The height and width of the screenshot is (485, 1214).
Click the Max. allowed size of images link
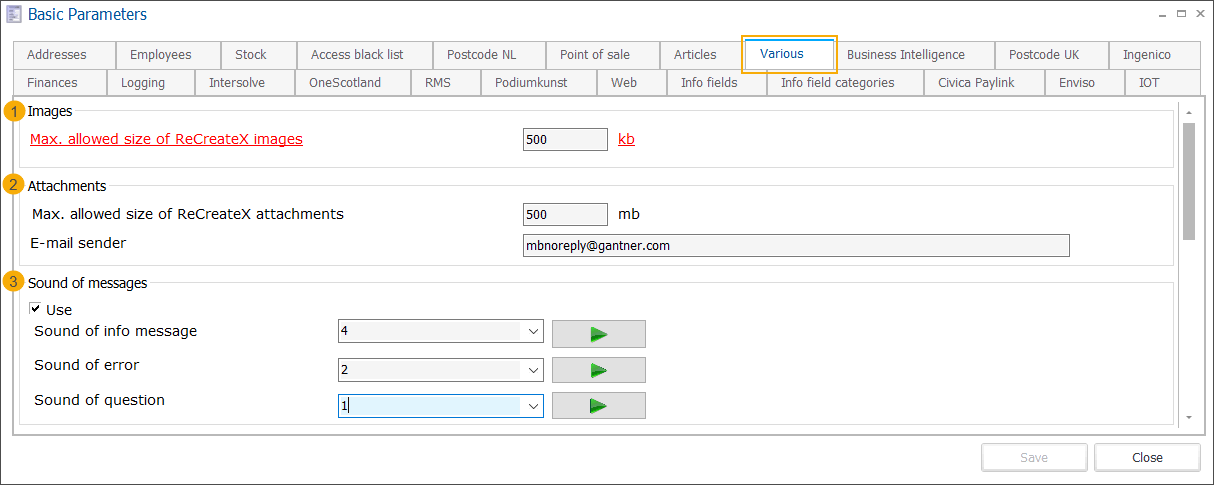tap(166, 139)
